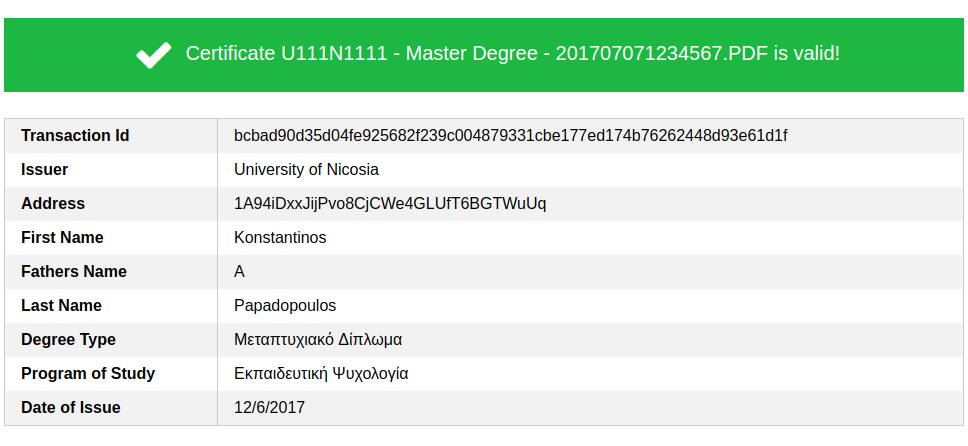This screenshot has width=968, height=446.
Task: Select the certificate valid message text
Action: click(x=512, y=54)
